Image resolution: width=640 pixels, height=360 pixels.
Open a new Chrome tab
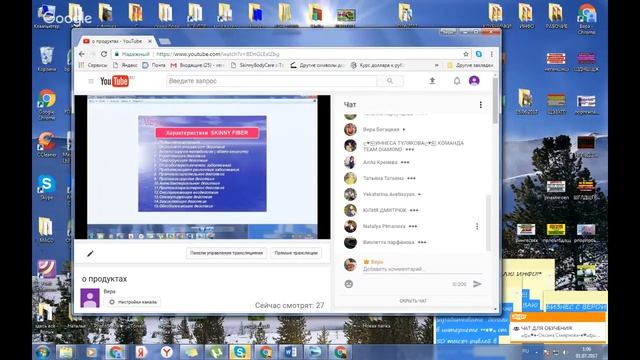coord(164,42)
